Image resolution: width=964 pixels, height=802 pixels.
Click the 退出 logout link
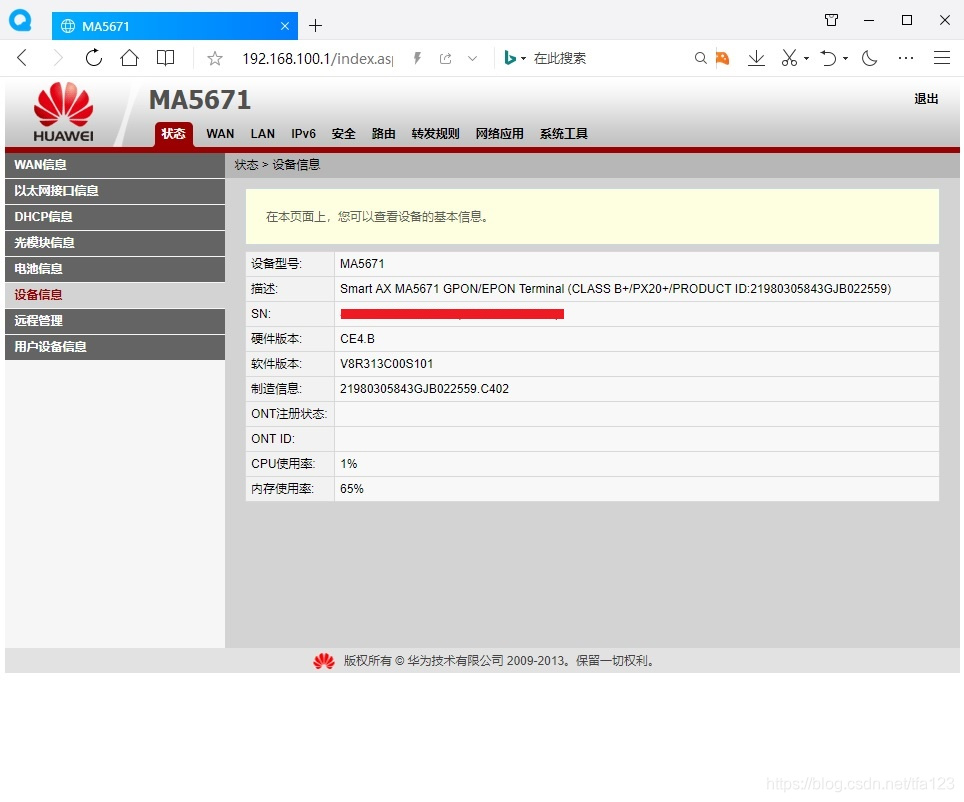pyautogui.click(x=926, y=99)
